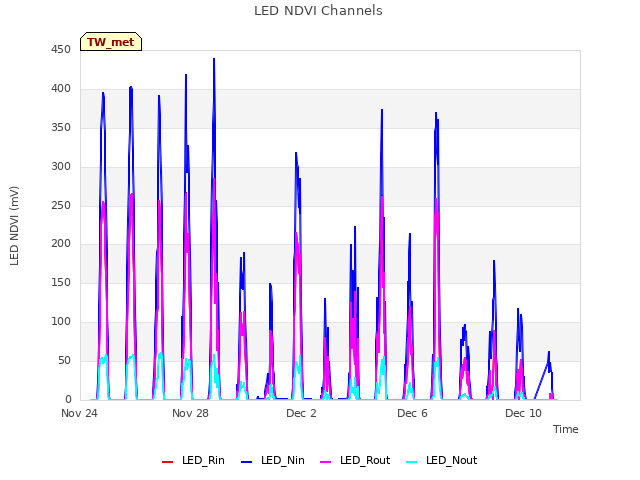Click the 0 y-axis tick label

(68, 399)
